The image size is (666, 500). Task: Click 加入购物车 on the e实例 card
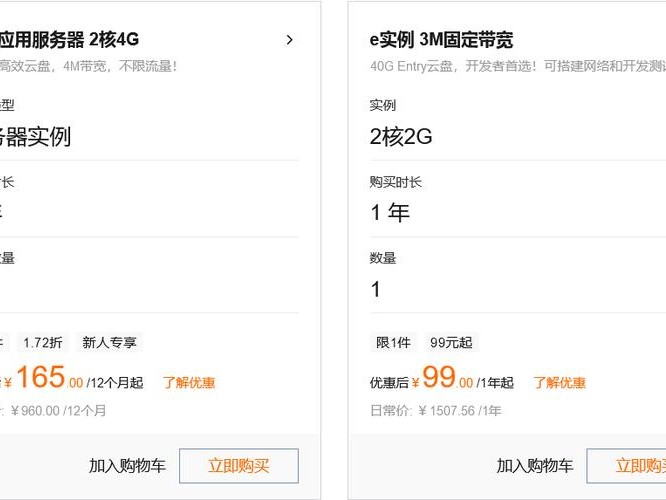pyautogui.click(x=535, y=466)
